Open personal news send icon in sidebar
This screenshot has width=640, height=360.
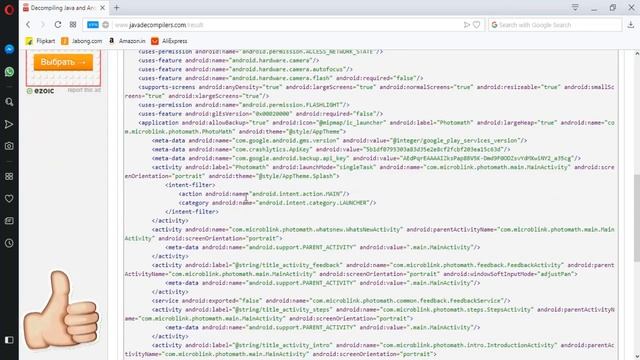point(9,124)
